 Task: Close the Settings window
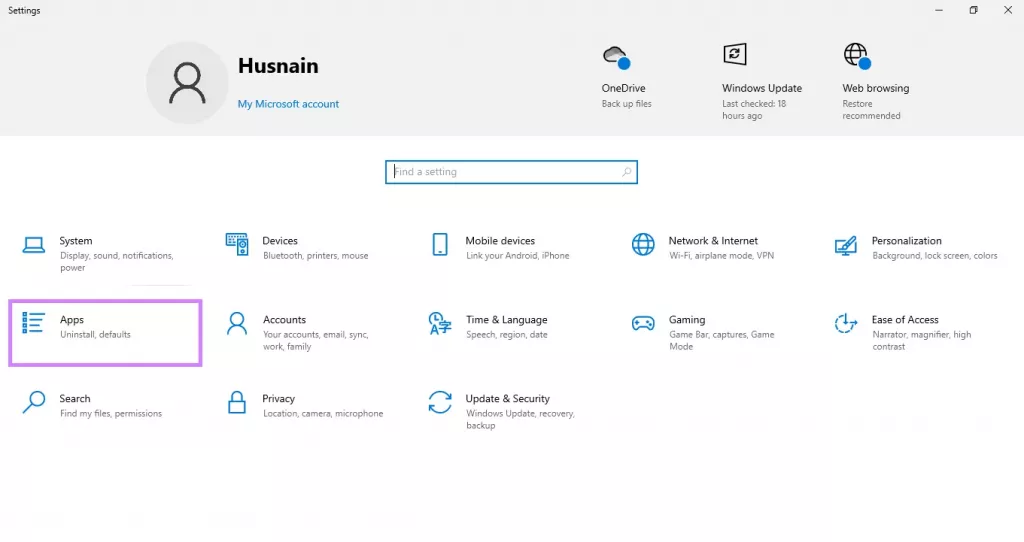tap(1008, 10)
